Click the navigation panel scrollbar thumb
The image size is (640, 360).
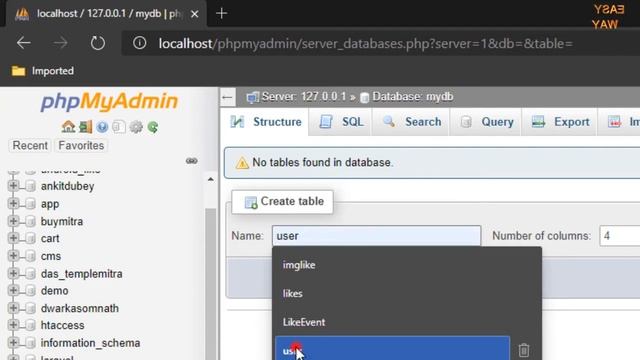click(x=211, y=284)
